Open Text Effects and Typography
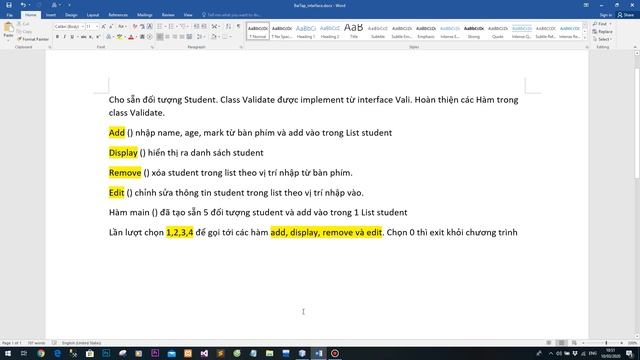Image resolution: width=640 pixels, height=360 pixels. [x=109, y=37]
